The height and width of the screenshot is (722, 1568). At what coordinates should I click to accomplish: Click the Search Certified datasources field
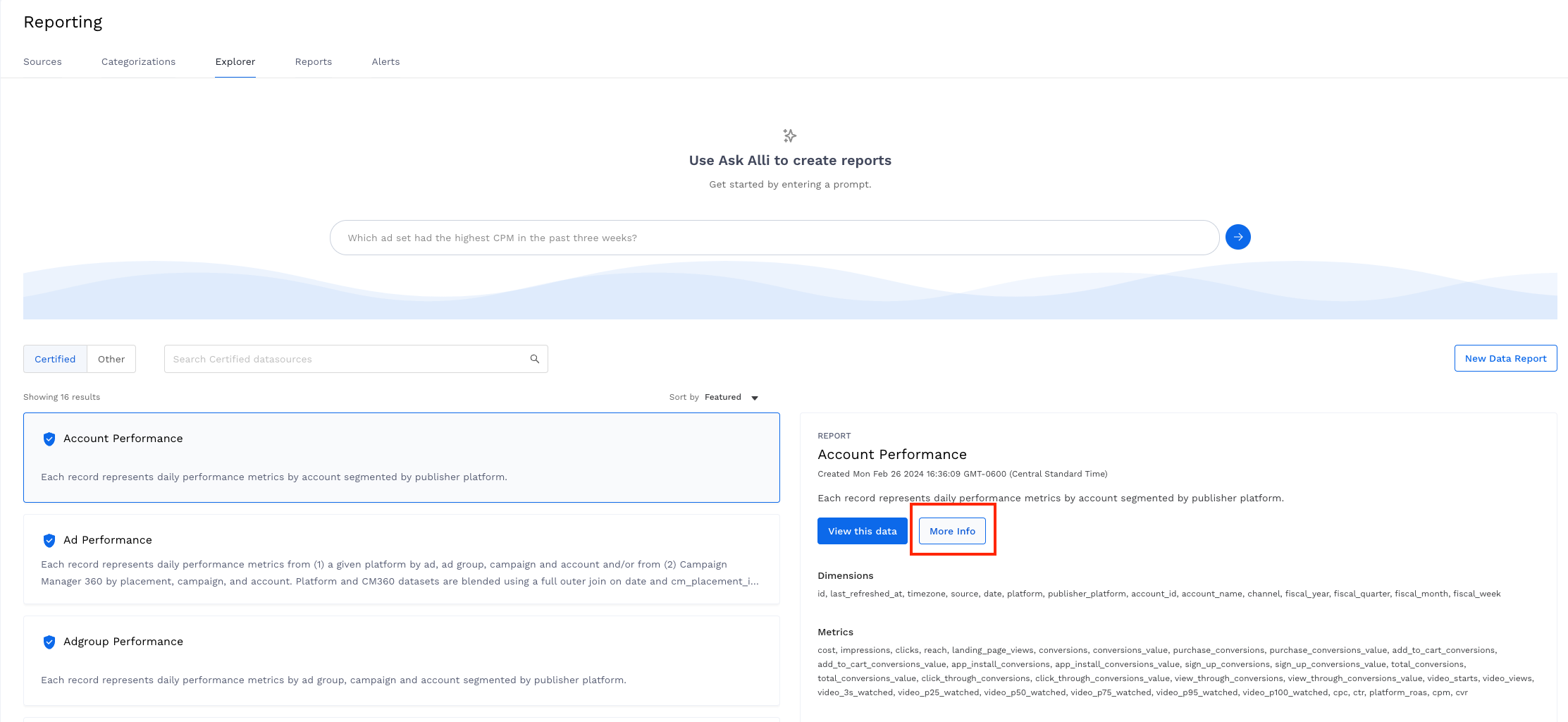[345, 359]
